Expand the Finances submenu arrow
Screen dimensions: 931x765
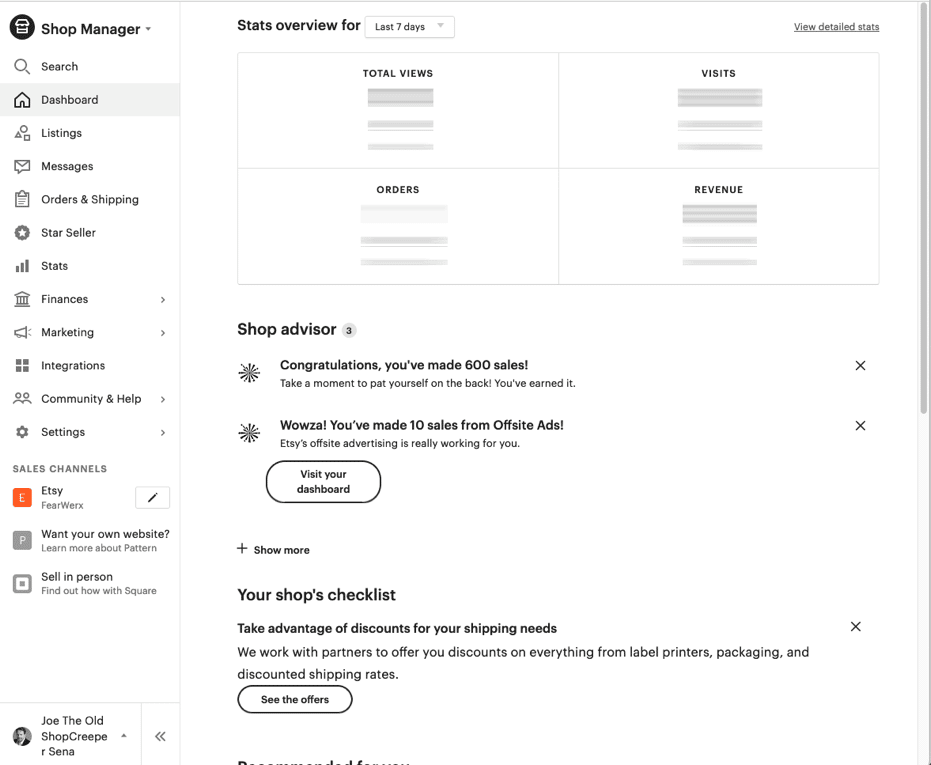point(163,300)
